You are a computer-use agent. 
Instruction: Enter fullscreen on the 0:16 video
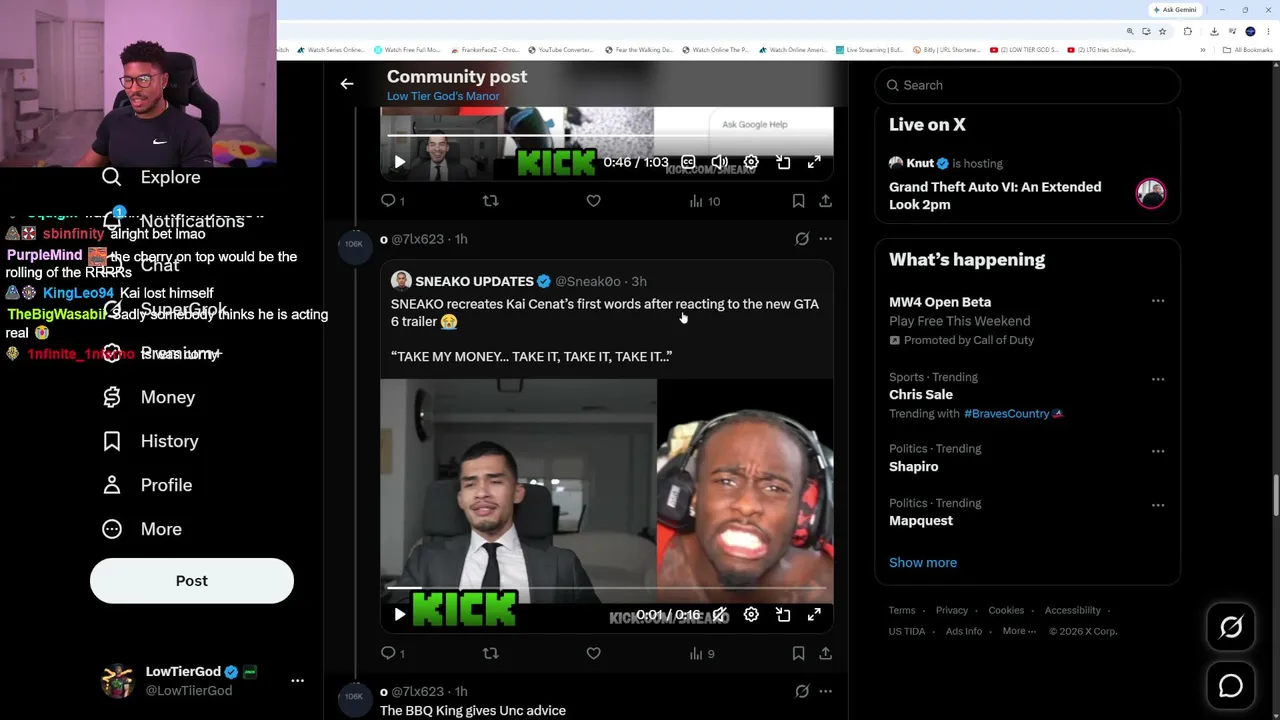814,615
